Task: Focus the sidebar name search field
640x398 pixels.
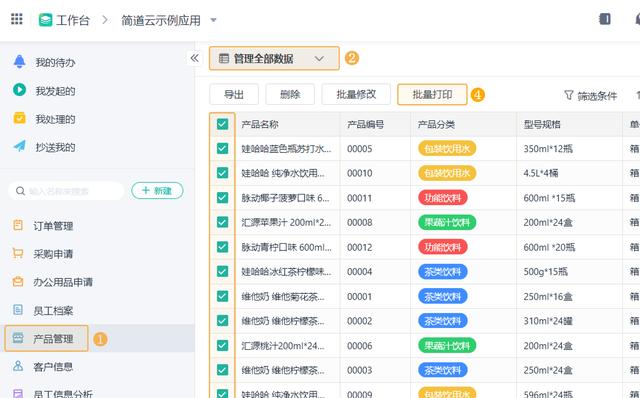Action: 66,191
